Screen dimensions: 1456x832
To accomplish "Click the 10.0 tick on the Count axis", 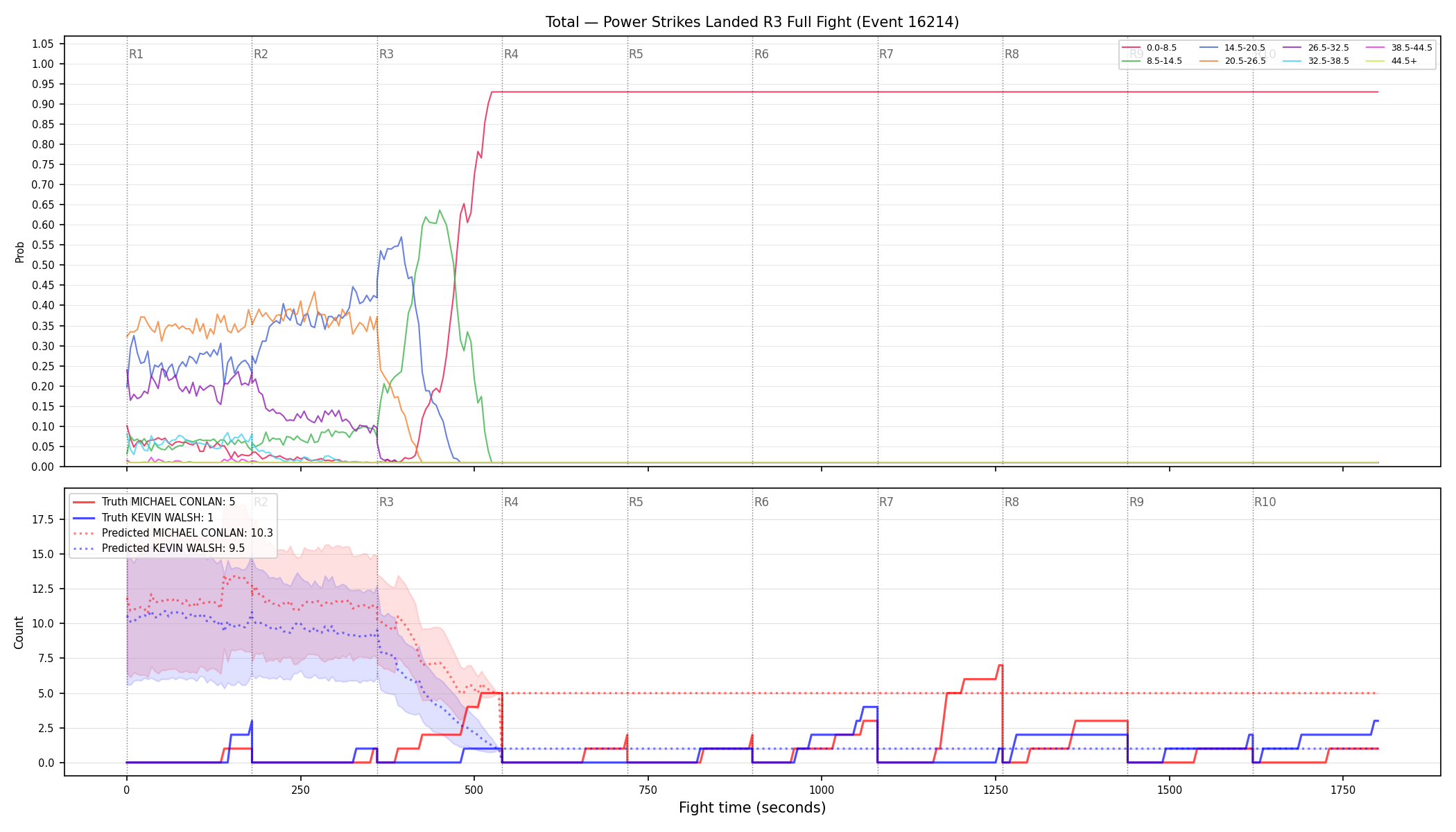I will click(43, 623).
